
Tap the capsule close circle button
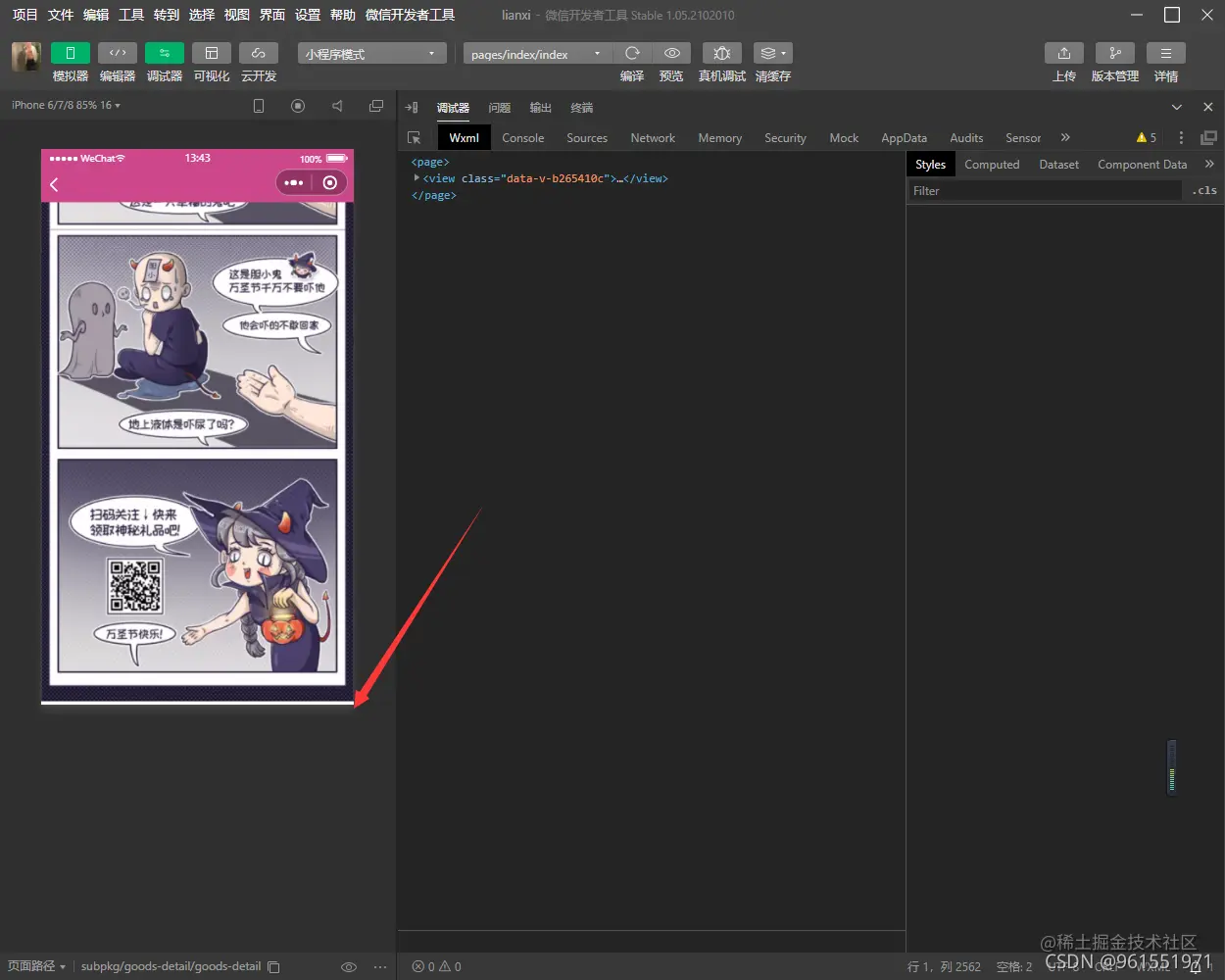point(330,183)
